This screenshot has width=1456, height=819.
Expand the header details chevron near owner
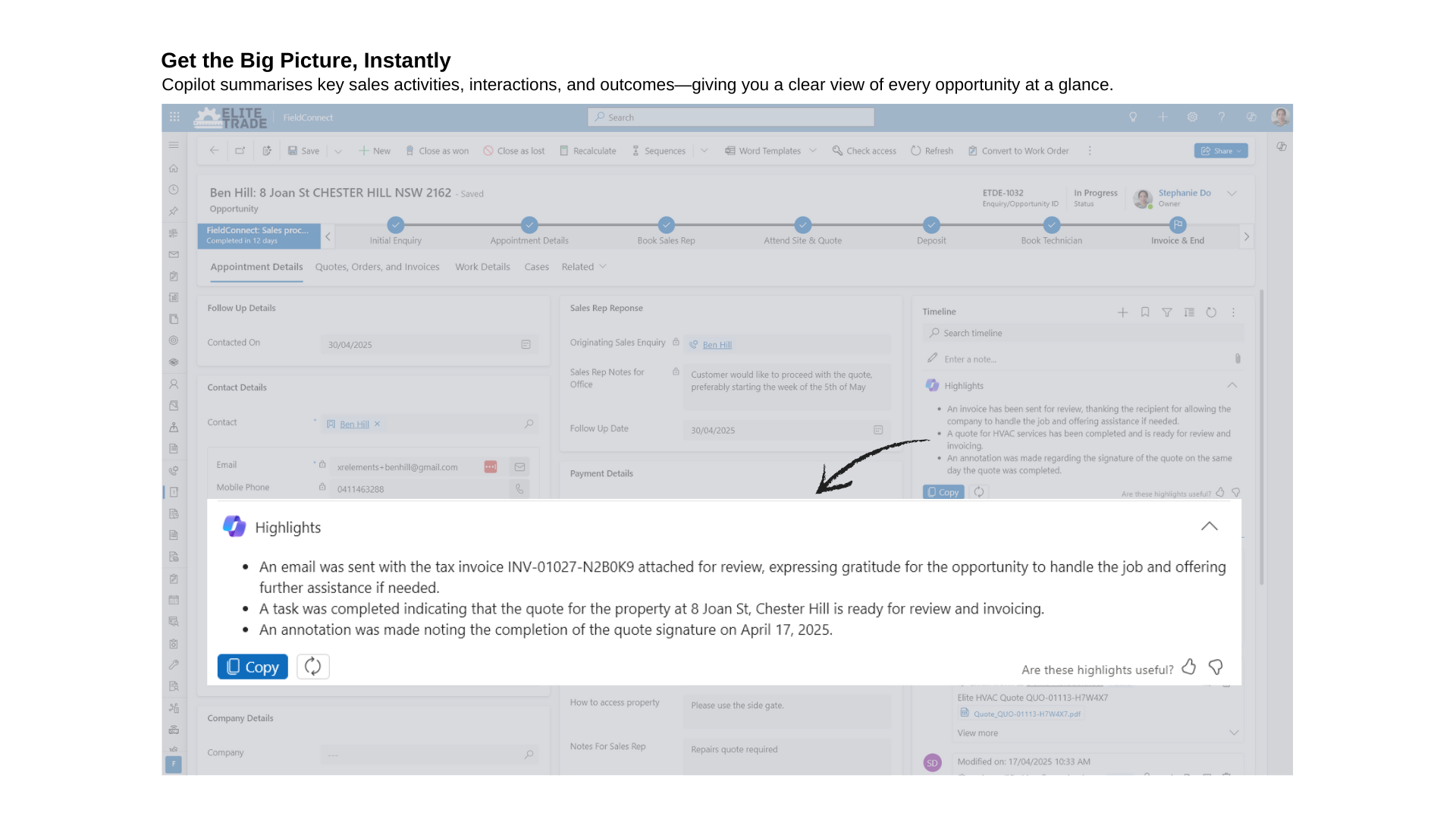click(1232, 193)
